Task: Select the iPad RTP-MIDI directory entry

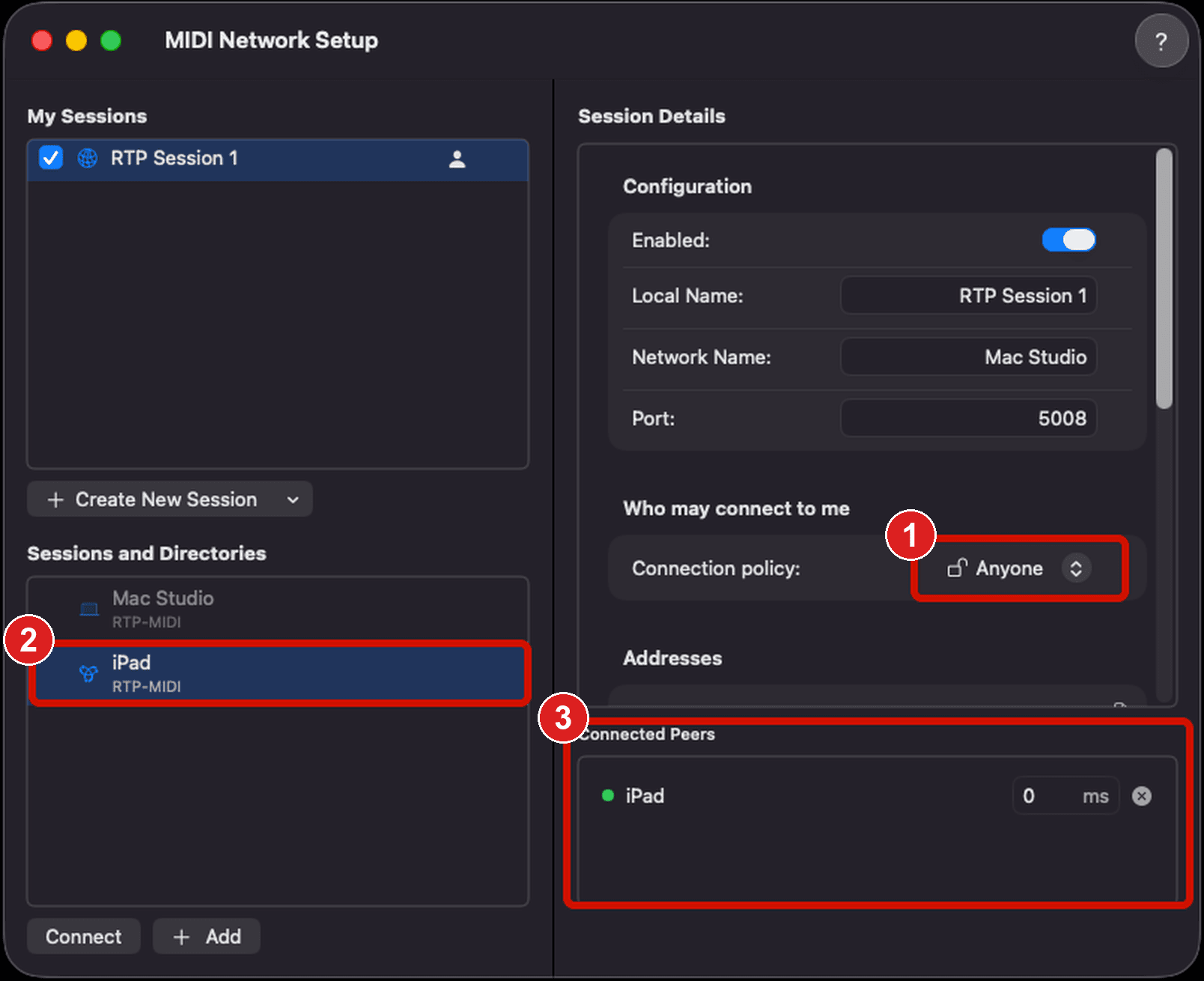Action: (278, 673)
